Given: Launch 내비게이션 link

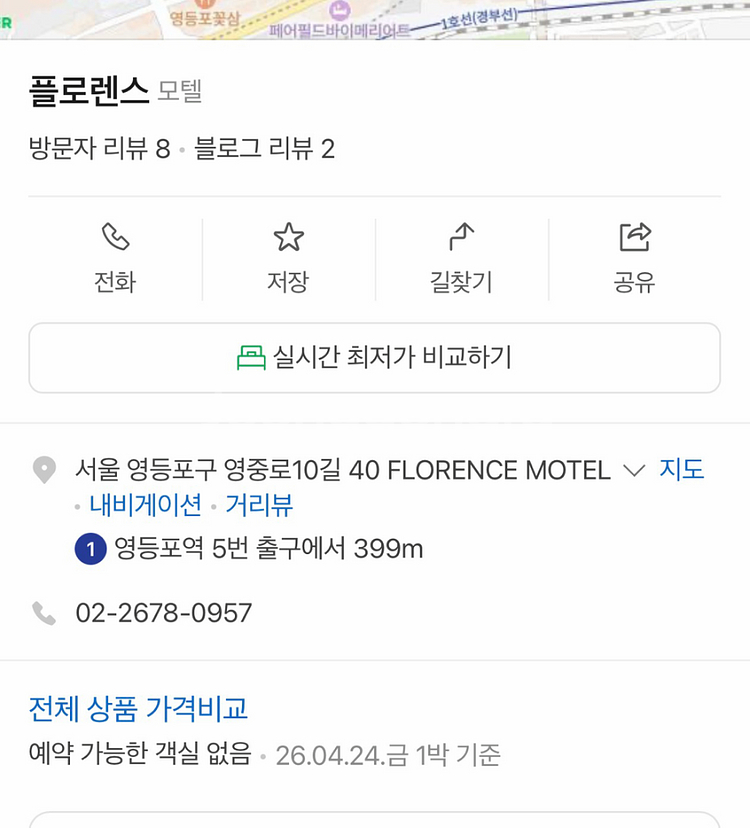Looking at the screenshot, I should tap(146, 505).
